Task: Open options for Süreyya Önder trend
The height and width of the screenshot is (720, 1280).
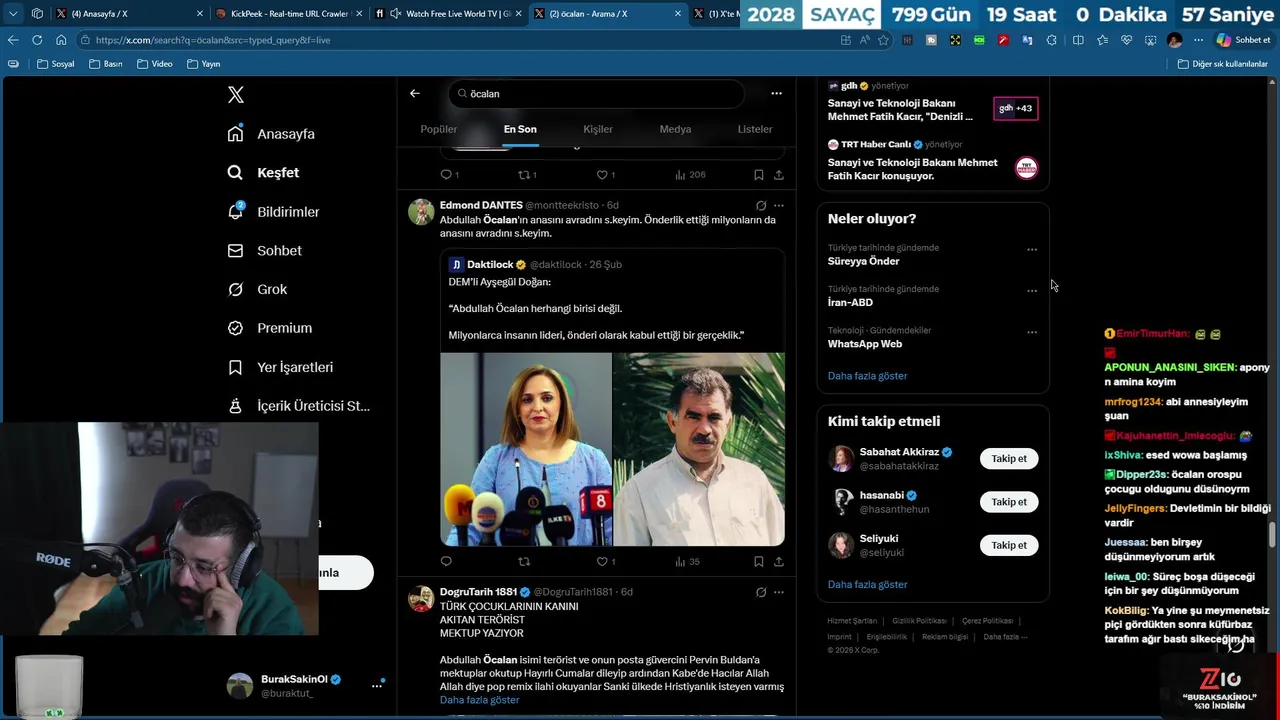Action: [x=1032, y=249]
